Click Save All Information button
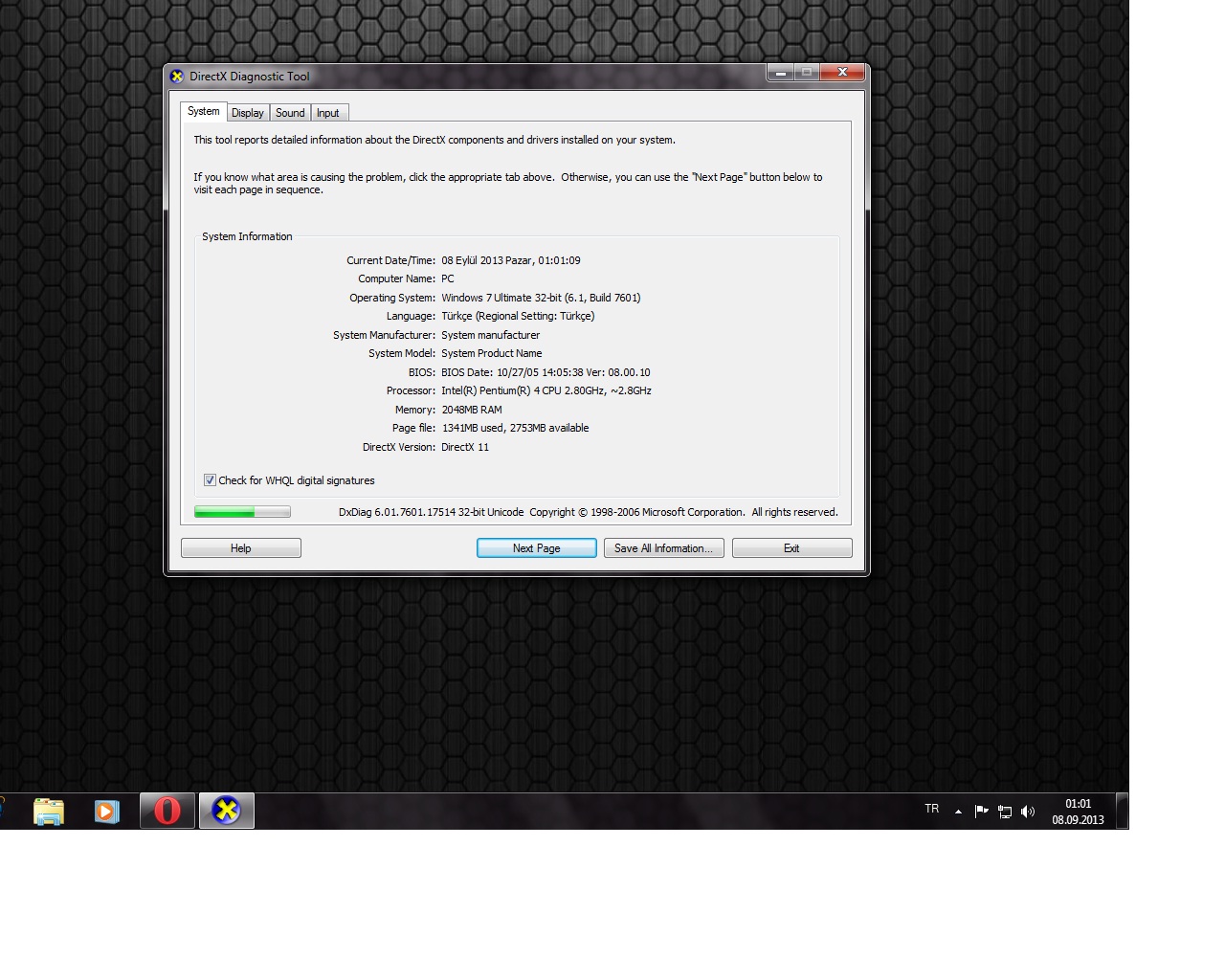The height and width of the screenshot is (980, 1225). point(664,548)
